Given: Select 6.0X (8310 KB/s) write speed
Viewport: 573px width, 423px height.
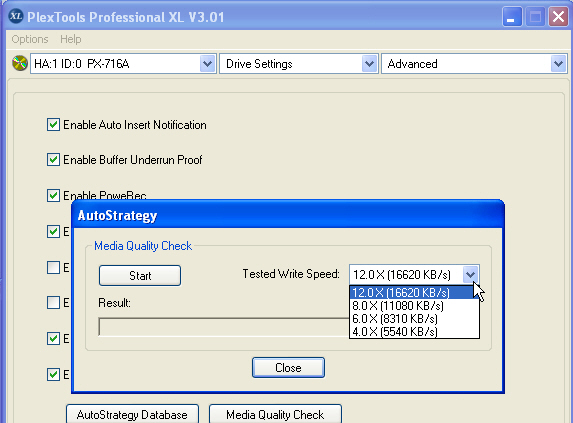Looking at the screenshot, I should [414, 319].
